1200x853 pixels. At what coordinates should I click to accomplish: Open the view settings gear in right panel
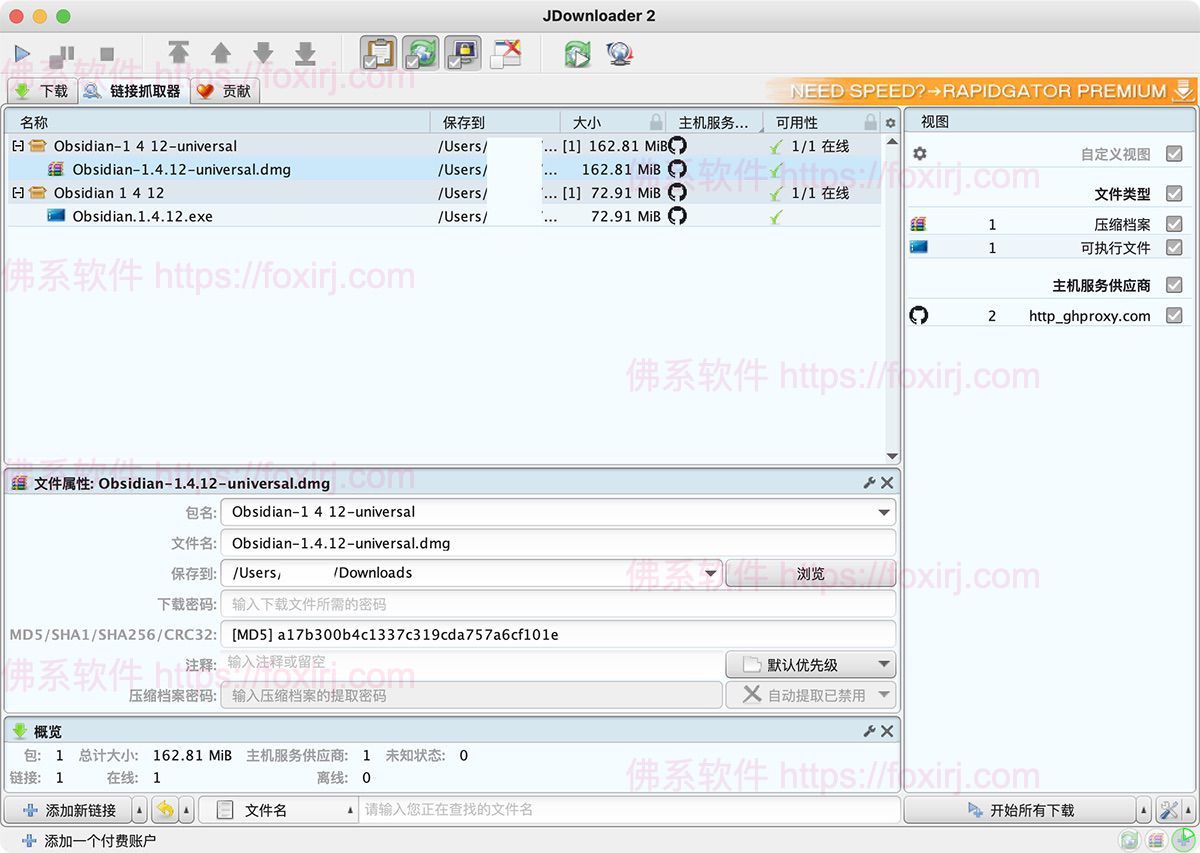click(919, 154)
